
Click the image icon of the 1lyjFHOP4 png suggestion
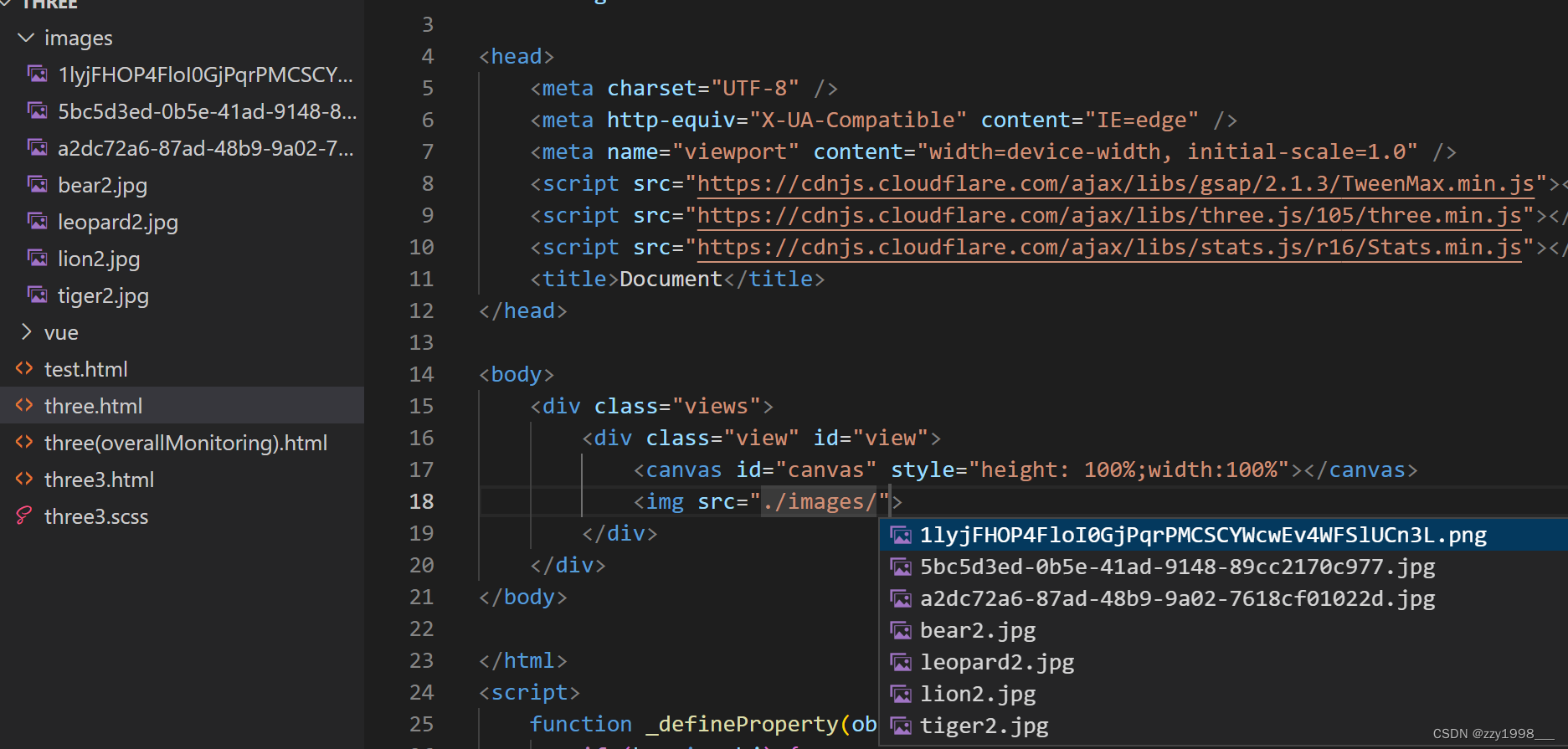[901, 535]
